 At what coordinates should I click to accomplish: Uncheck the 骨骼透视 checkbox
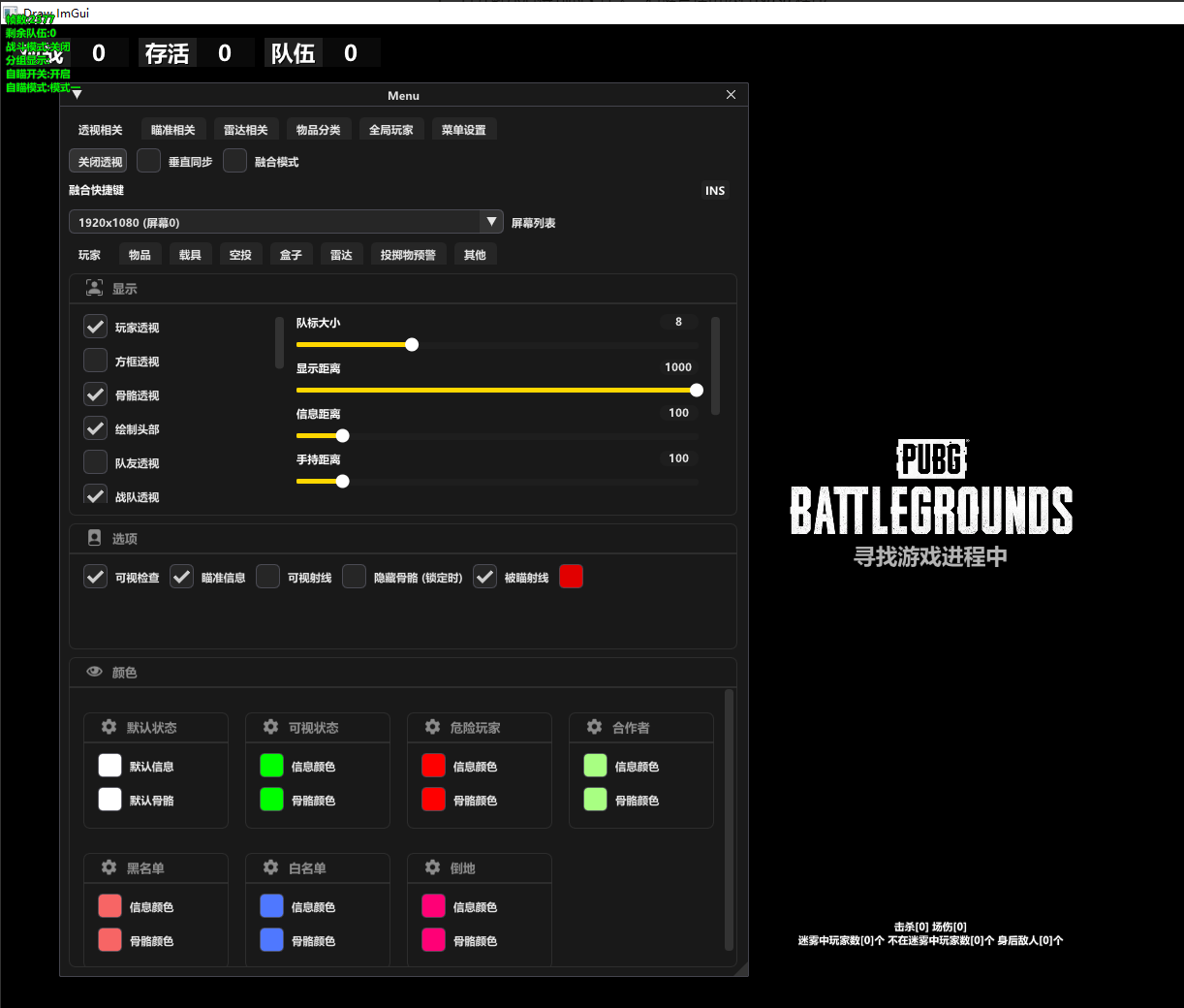96,394
